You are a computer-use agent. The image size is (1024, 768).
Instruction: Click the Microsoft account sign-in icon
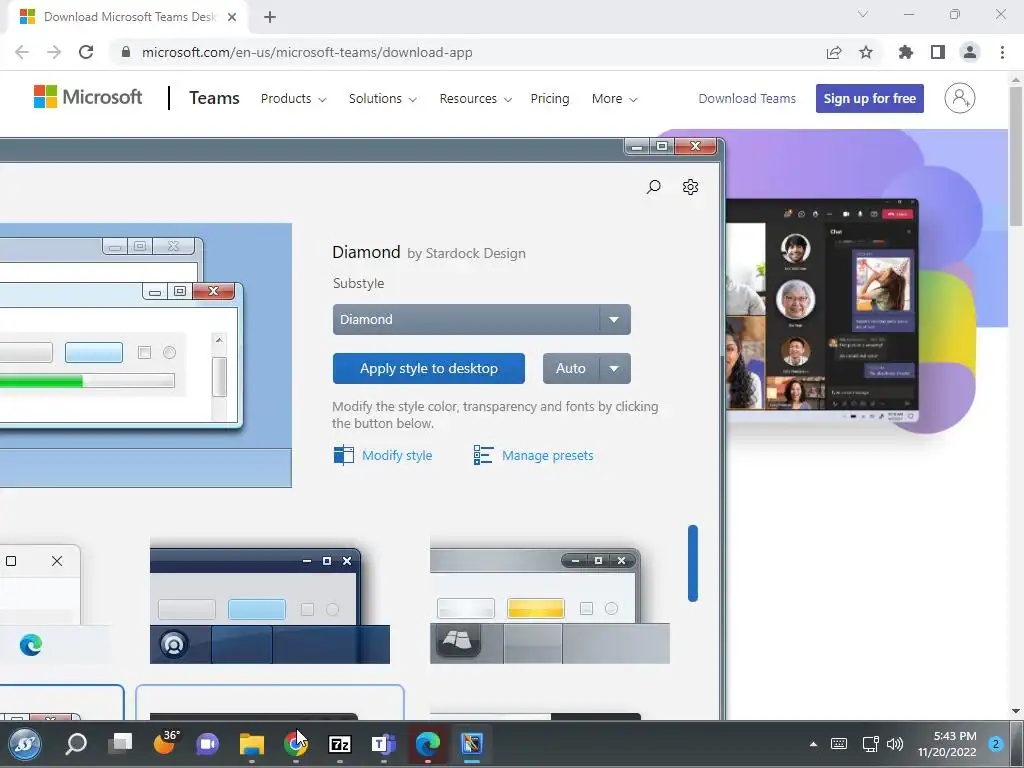959,98
